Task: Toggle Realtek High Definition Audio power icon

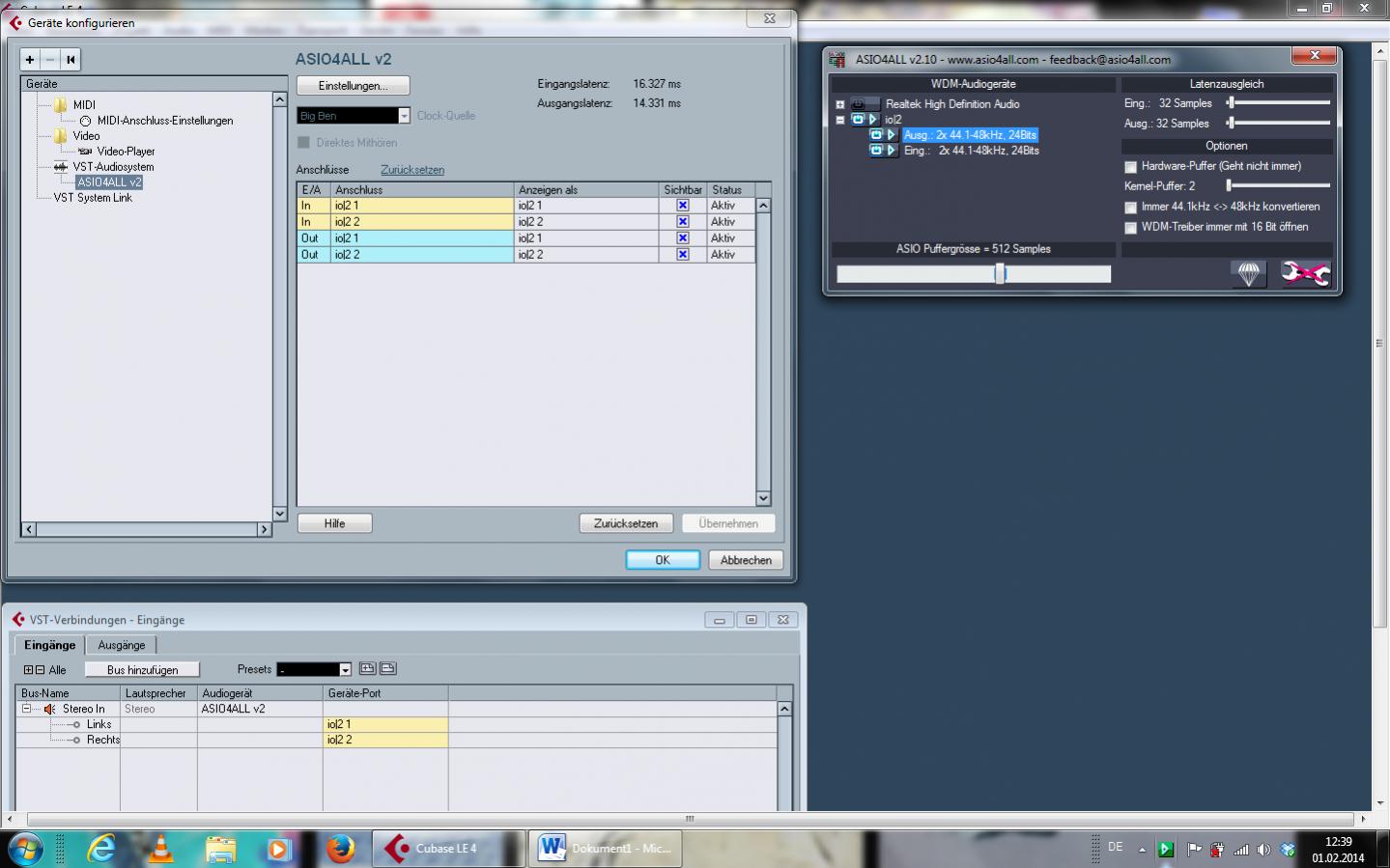Action: point(858,104)
